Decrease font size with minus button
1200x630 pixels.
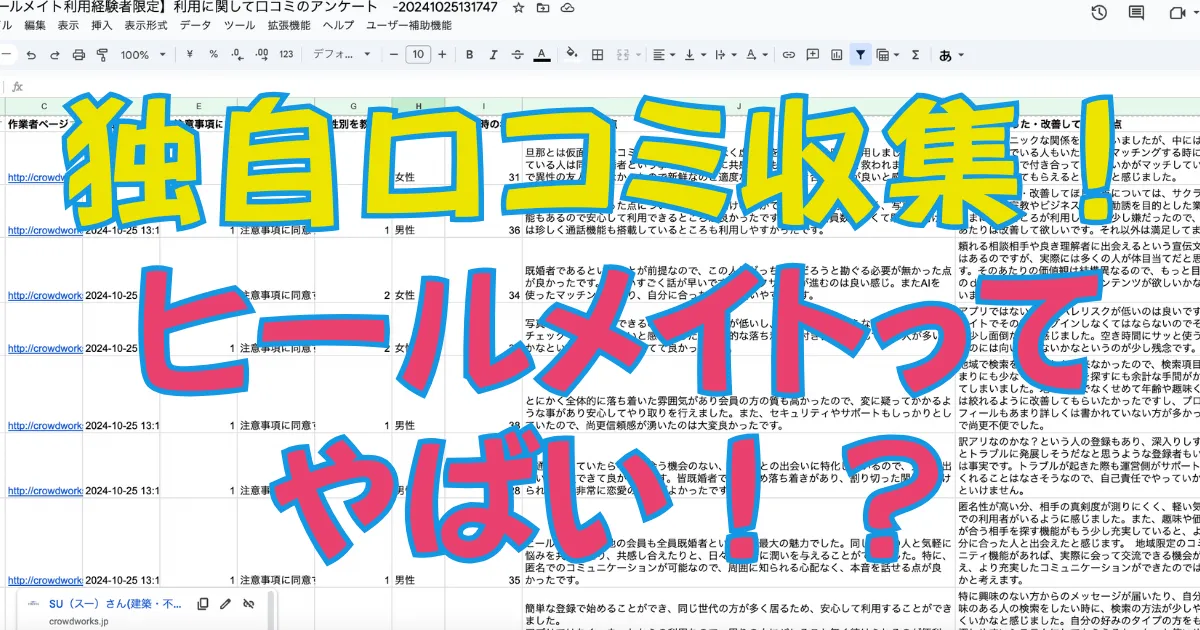pyautogui.click(x=394, y=55)
